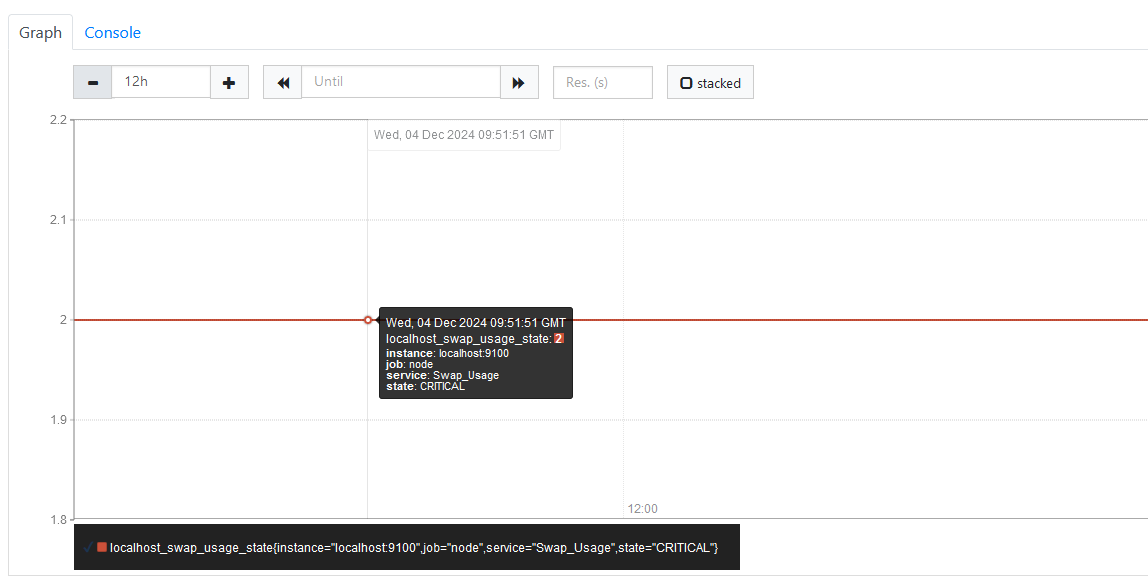
Task: Click the red legend color swatch
Action: (102, 547)
